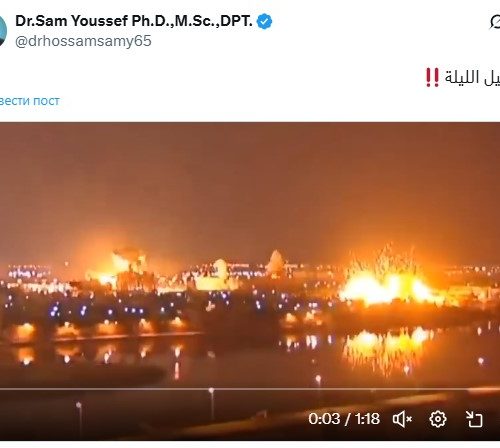Image resolution: width=500 pixels, height=448 pixels.
Task: Click the 0:03 elapsed time readout
Action: 324,419
